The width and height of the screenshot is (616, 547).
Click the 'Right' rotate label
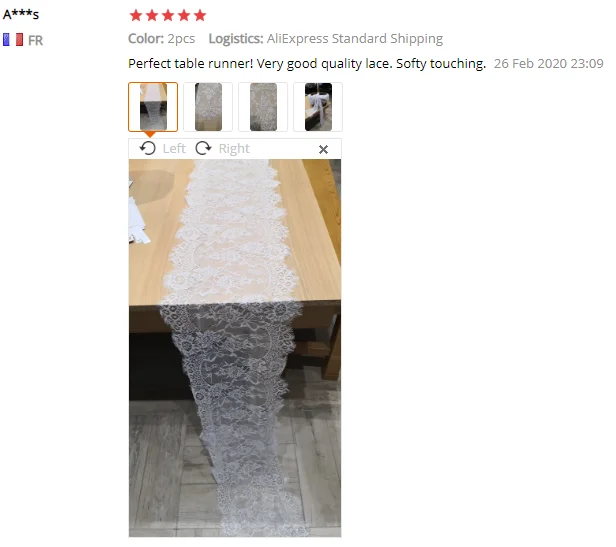(x=234, y=149)
